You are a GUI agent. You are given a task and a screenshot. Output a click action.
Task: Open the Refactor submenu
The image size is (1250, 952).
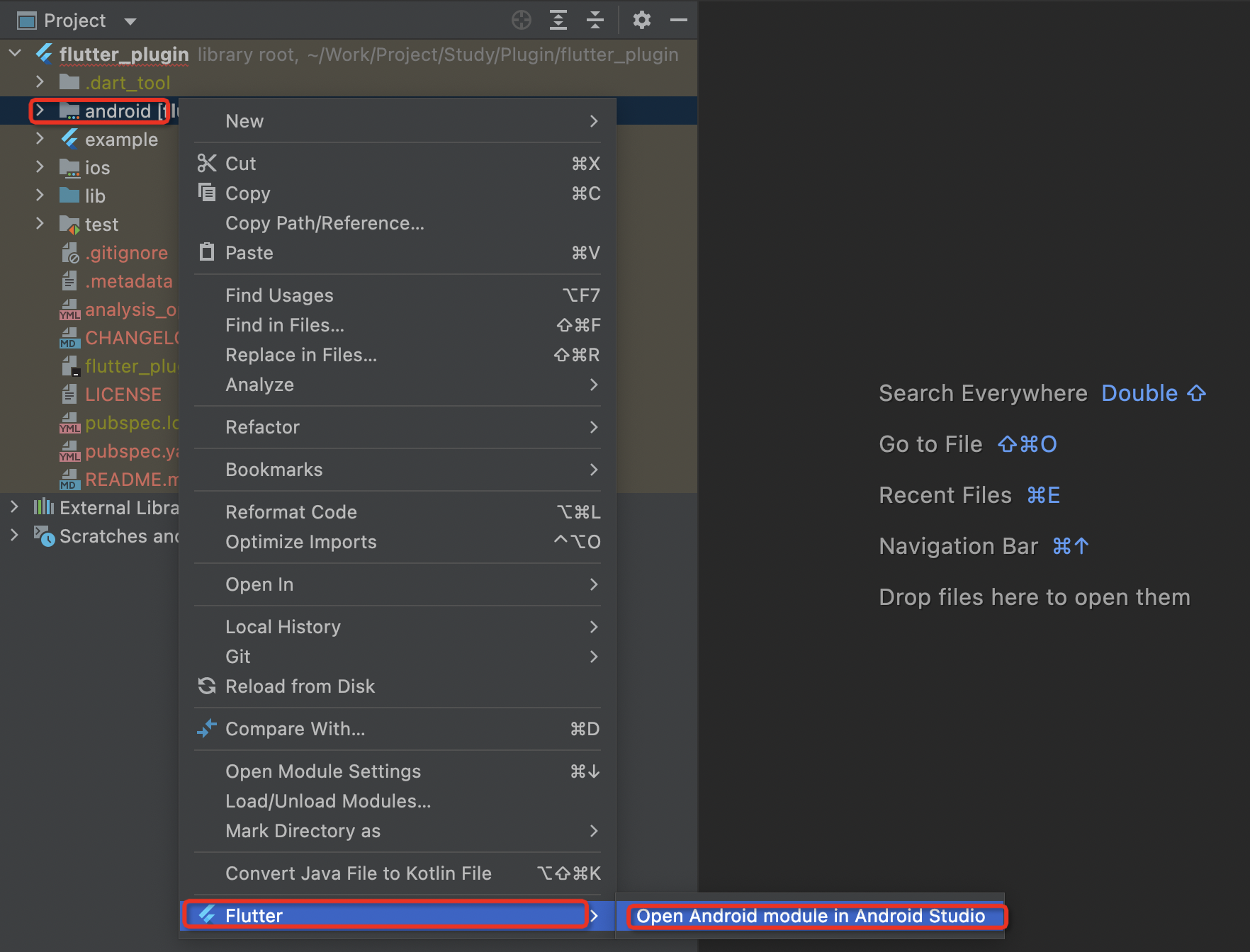[x=398, y=427]
